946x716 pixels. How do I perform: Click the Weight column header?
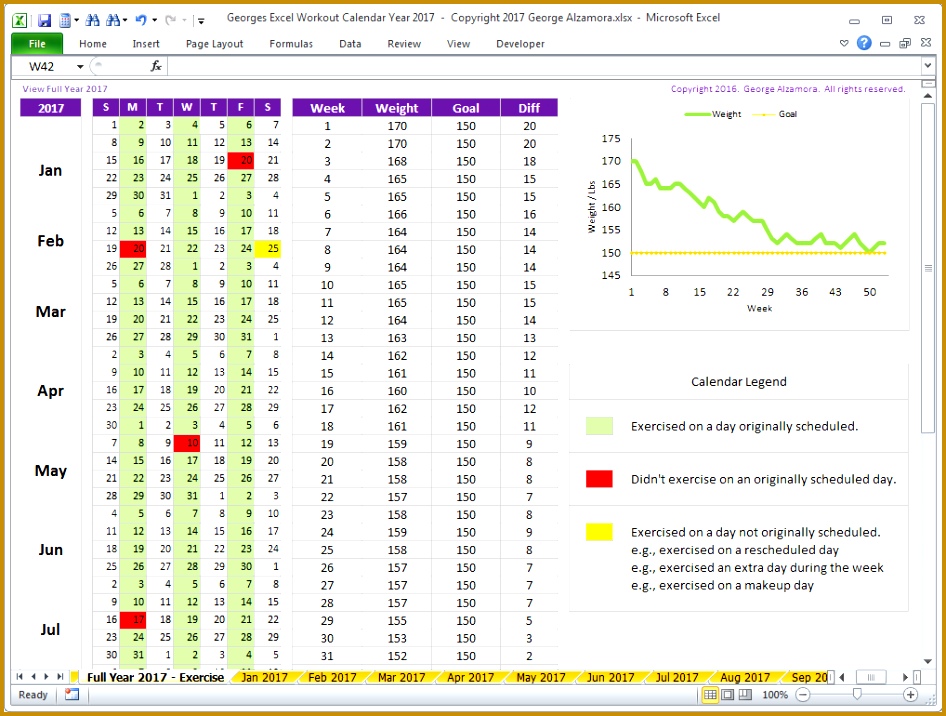[396, 108]
